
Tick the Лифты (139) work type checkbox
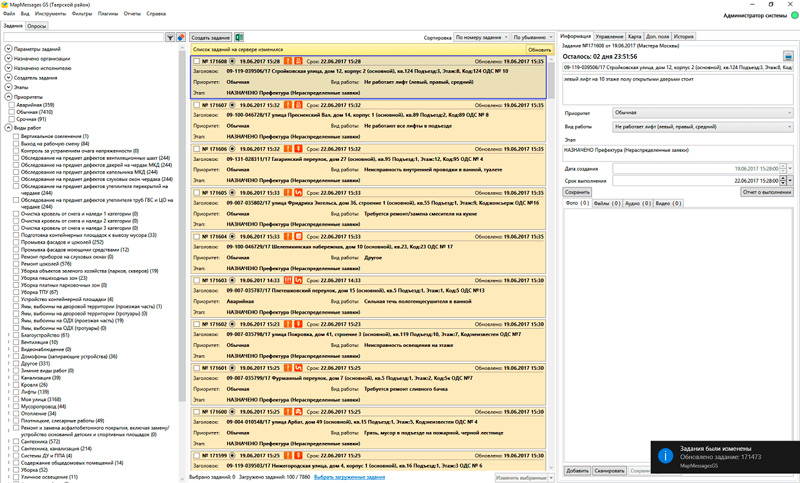coord(16,392)
